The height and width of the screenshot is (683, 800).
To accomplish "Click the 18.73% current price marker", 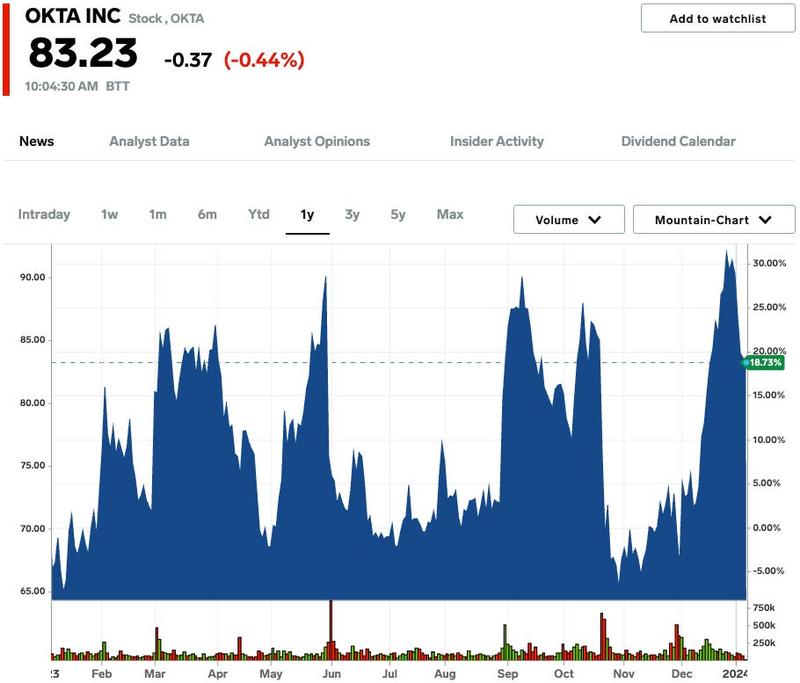I will coord(764,363).
